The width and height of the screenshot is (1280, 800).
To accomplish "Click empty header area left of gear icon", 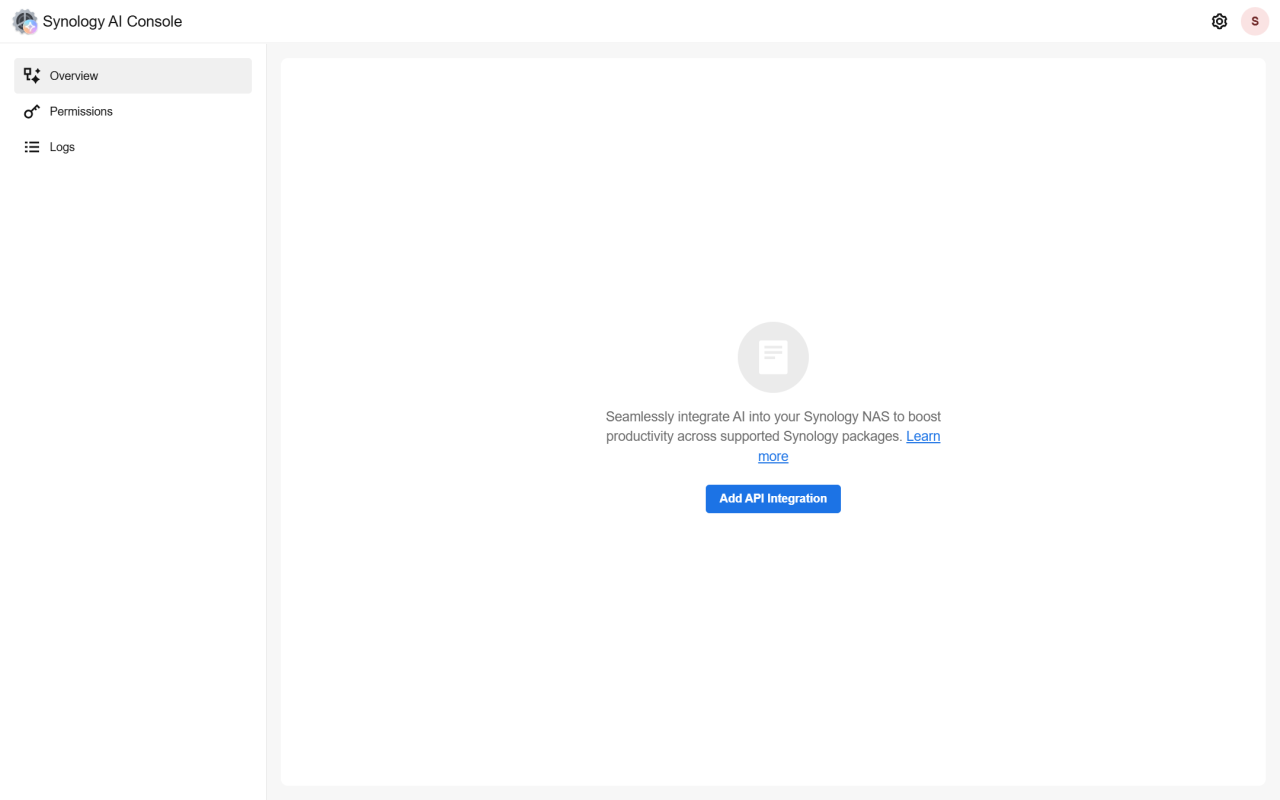I will click(700, 21).
